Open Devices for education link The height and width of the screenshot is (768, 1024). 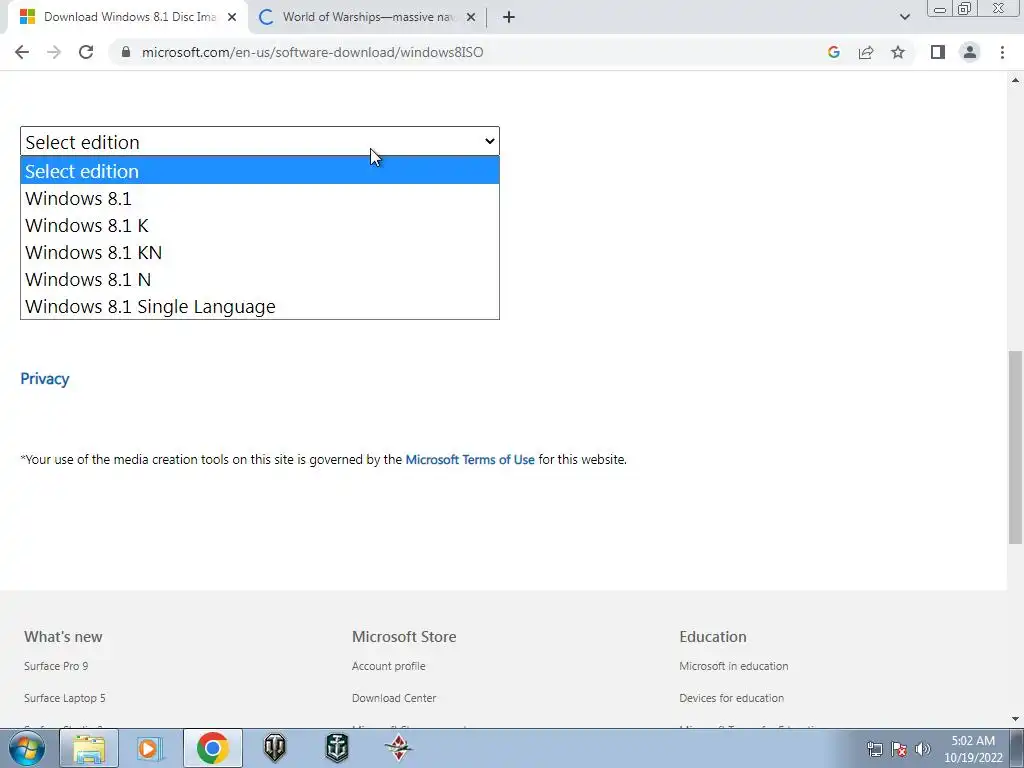tap(731, 698)
